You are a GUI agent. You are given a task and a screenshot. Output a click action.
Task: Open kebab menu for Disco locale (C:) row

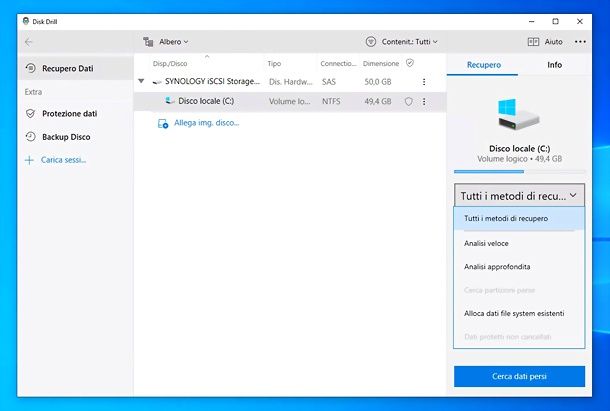(x=424, y=102)
